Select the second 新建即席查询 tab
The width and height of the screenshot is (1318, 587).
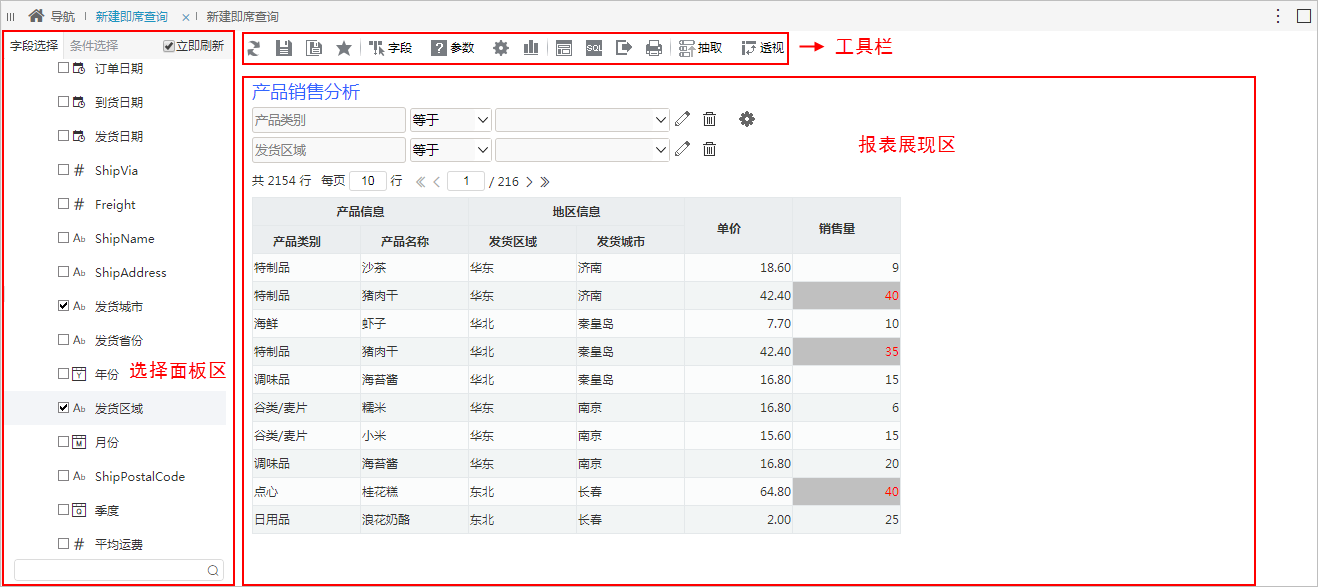tap(243, 17)
